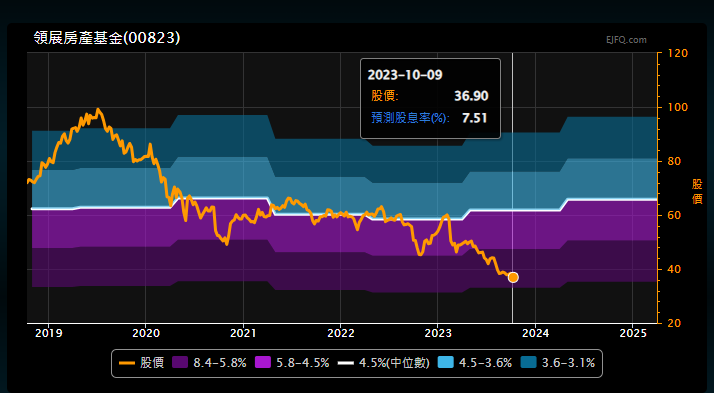The width and height of the screenshot is (714, 393).
Task: Click the 2019 x-axis label
Action: click(x=48, y=333)
